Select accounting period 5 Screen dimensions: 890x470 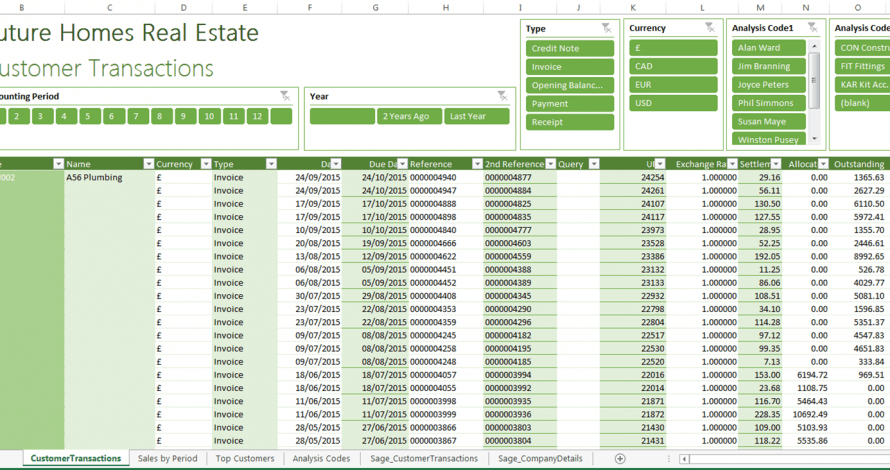(90, 116)
